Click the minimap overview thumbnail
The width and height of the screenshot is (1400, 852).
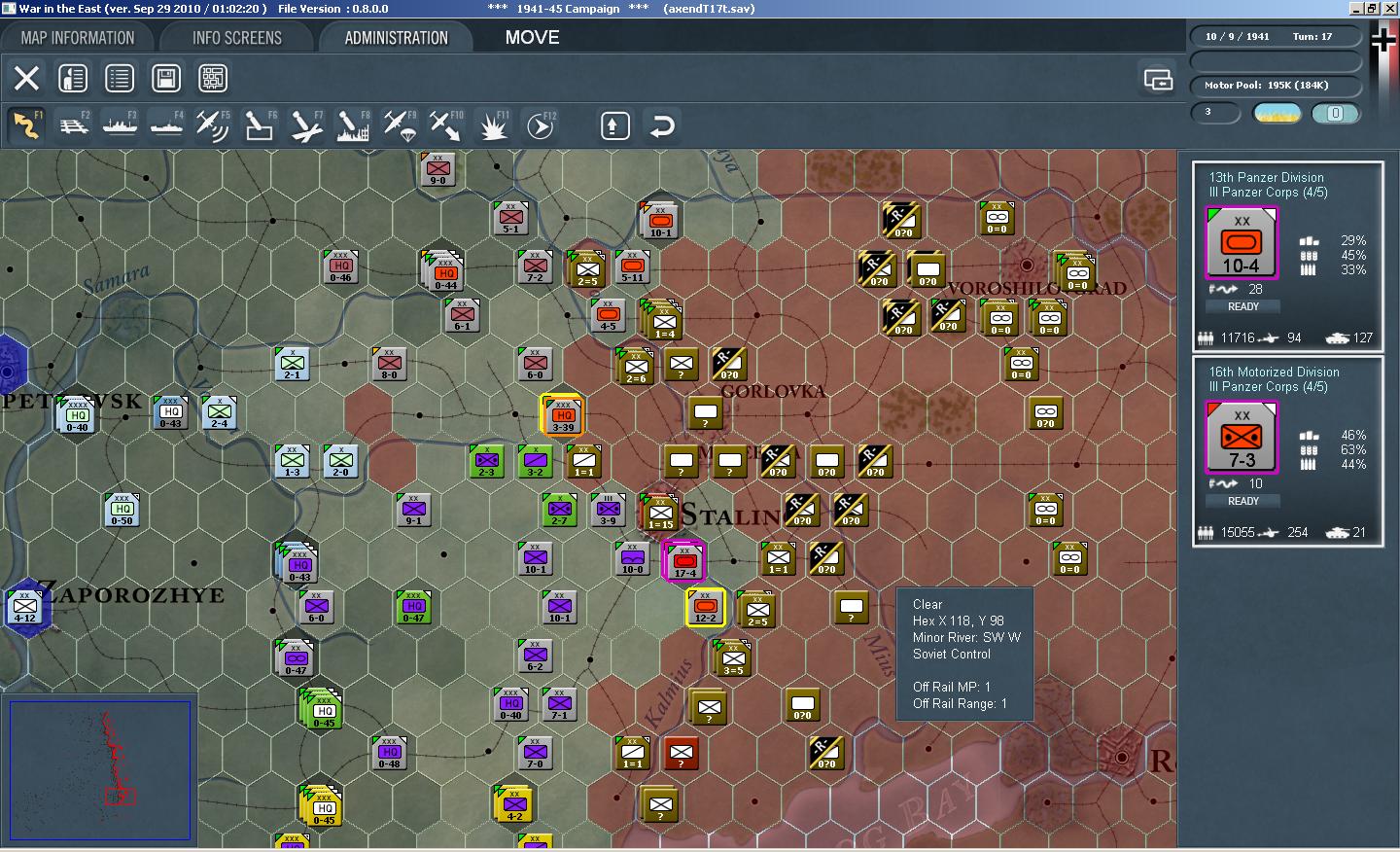tap(99, 769)
